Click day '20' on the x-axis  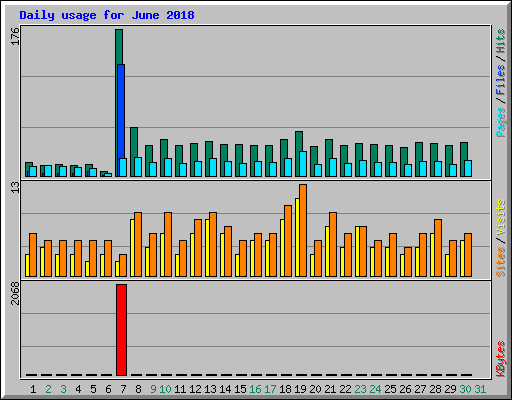315,389
